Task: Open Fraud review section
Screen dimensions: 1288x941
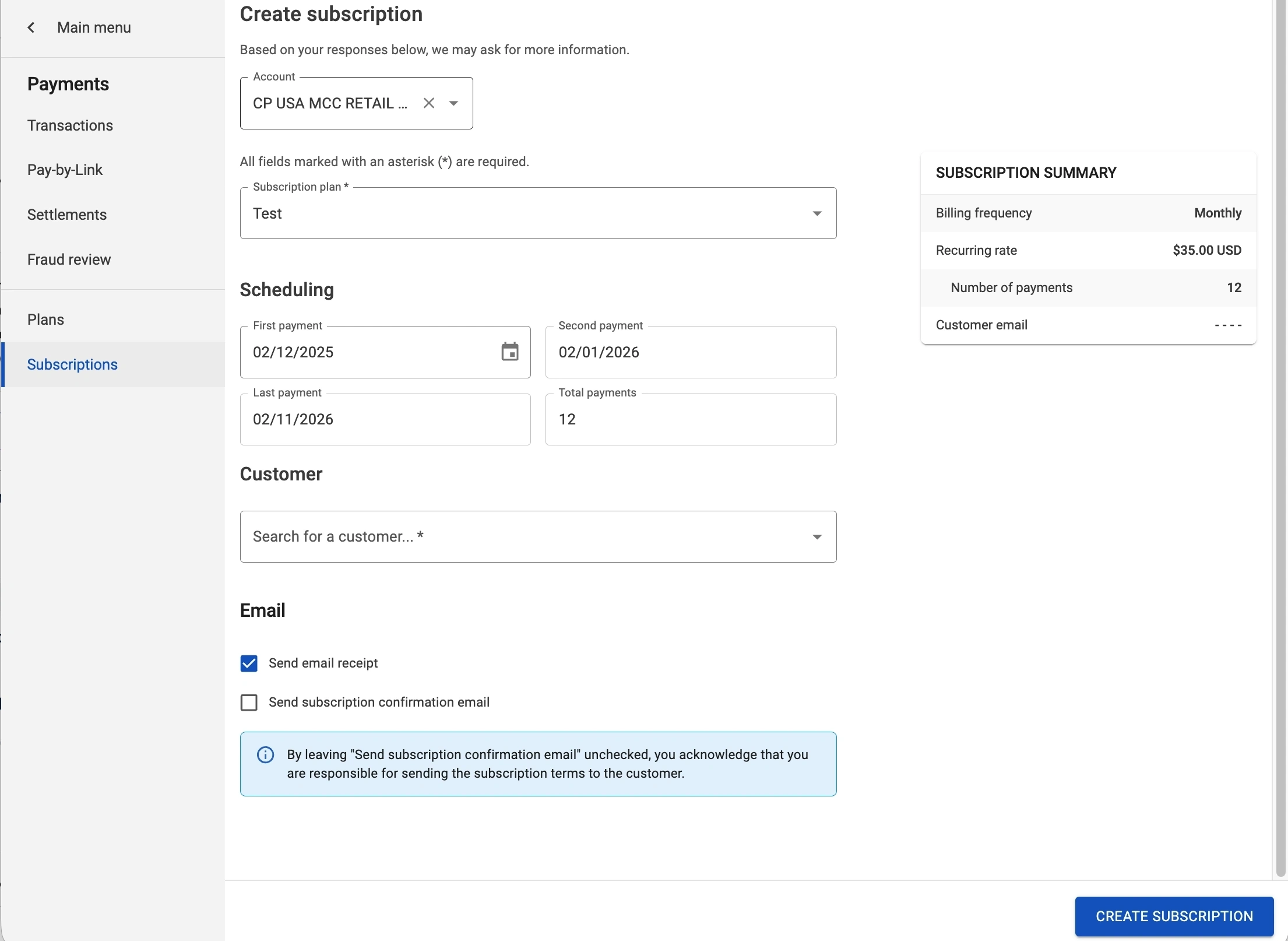Action: click(x=69, y=259)
